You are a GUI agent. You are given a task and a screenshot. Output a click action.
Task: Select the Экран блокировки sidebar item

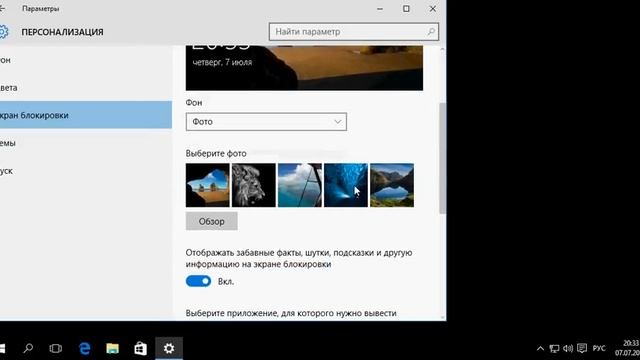click(86, 115)
